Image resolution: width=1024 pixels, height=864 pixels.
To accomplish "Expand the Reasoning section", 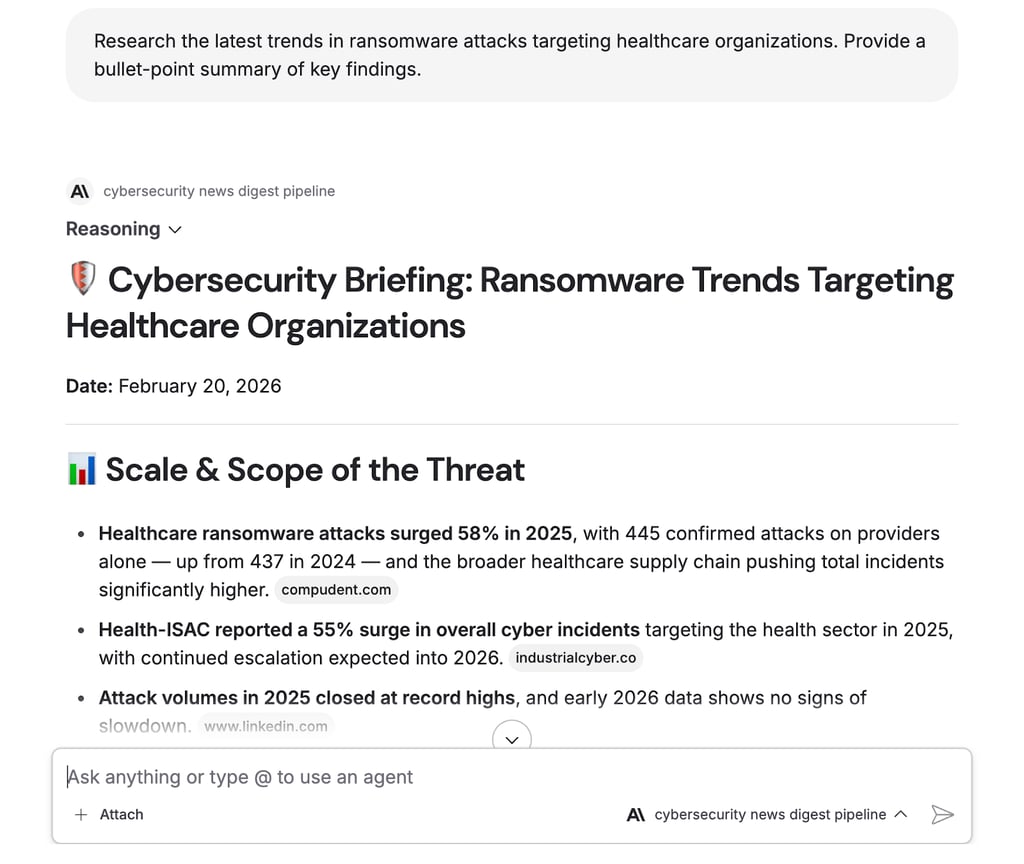I will [x=123, y=229].
